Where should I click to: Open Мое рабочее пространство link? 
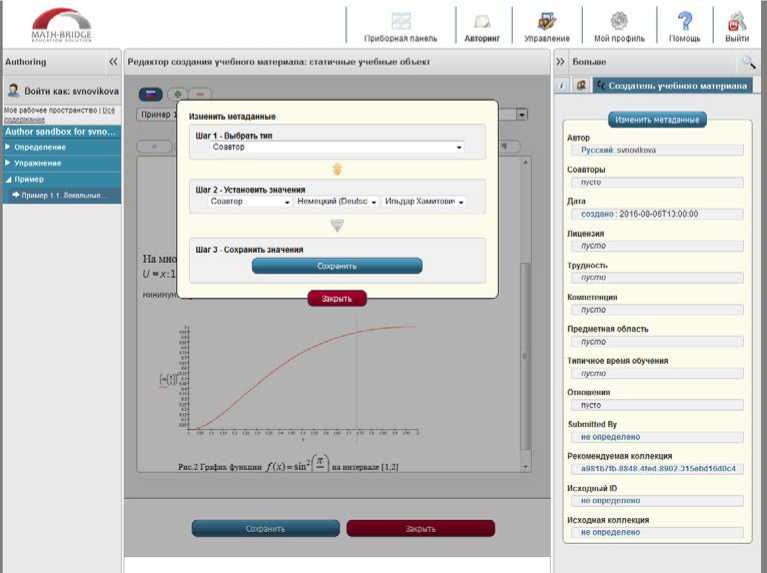pos(50,111)
